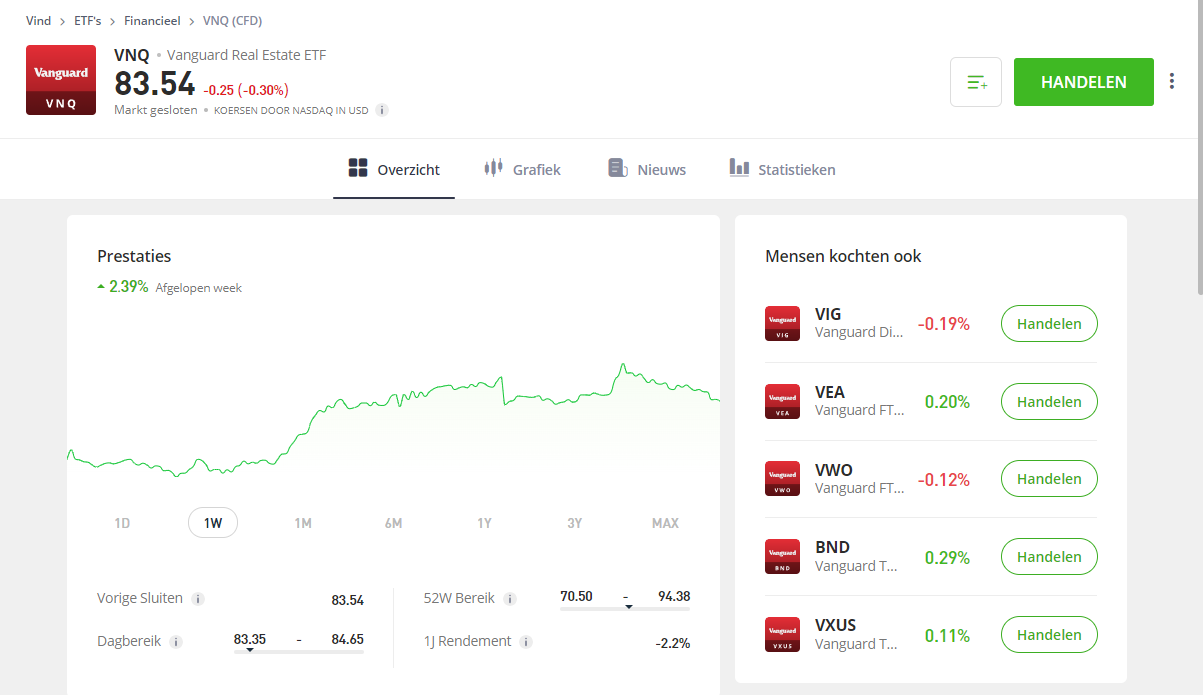This screenshot has height=695, width=1203.
Task: Click the Mensen kochten ook heading
Action: [x=843, y=256]
